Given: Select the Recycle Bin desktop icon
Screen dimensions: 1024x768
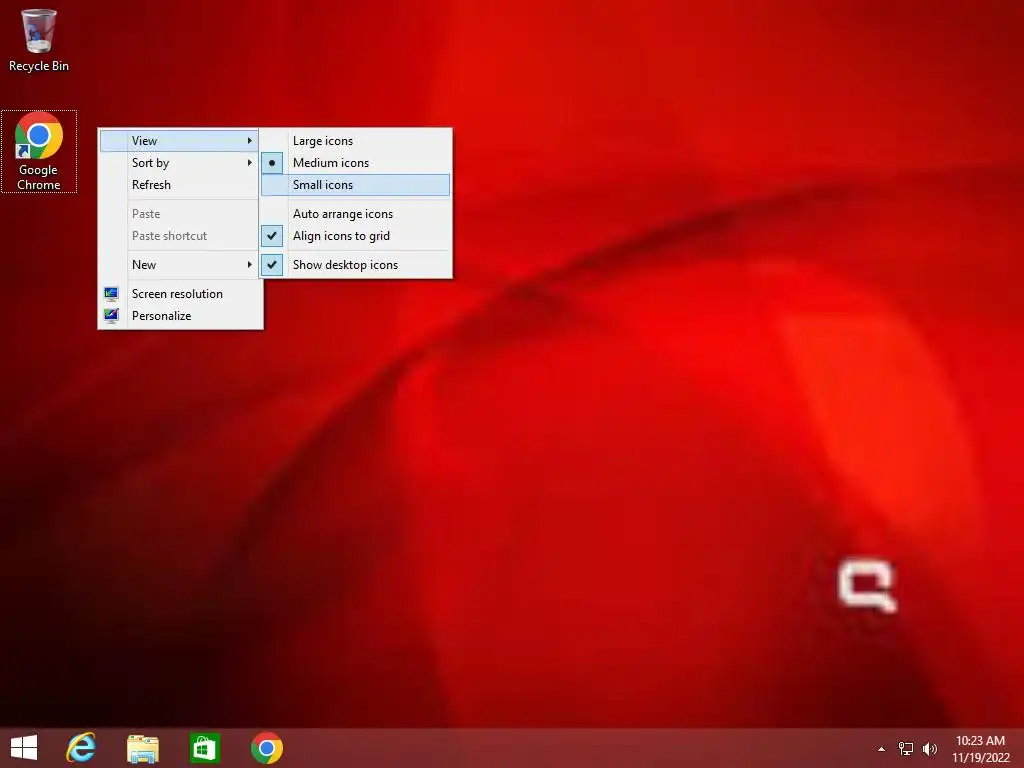Looking at the screenshot, I should pos(39,39).
